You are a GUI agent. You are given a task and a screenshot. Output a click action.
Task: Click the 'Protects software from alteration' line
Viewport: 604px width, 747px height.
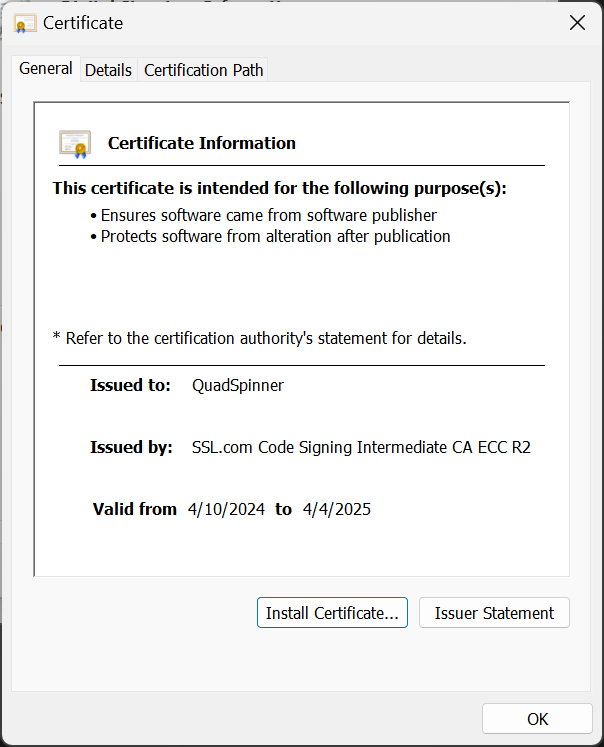tap(276, 237)
